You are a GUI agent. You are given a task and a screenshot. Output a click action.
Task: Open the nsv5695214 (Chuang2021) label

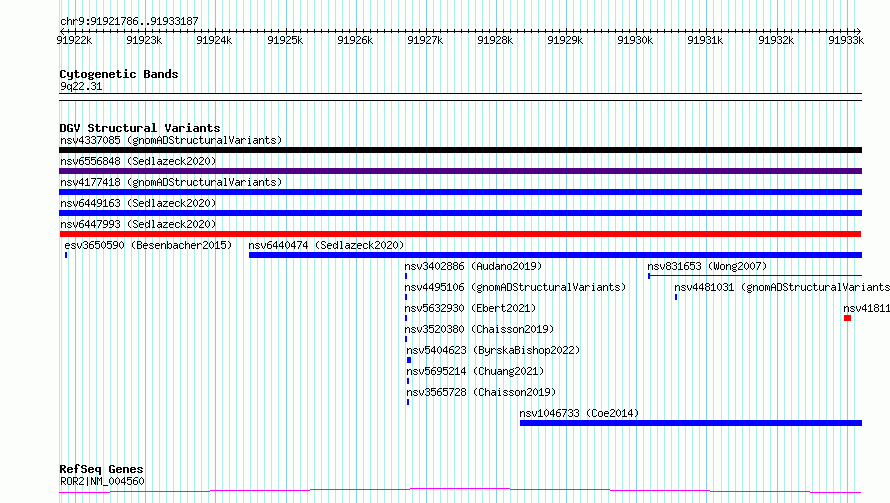475,371
